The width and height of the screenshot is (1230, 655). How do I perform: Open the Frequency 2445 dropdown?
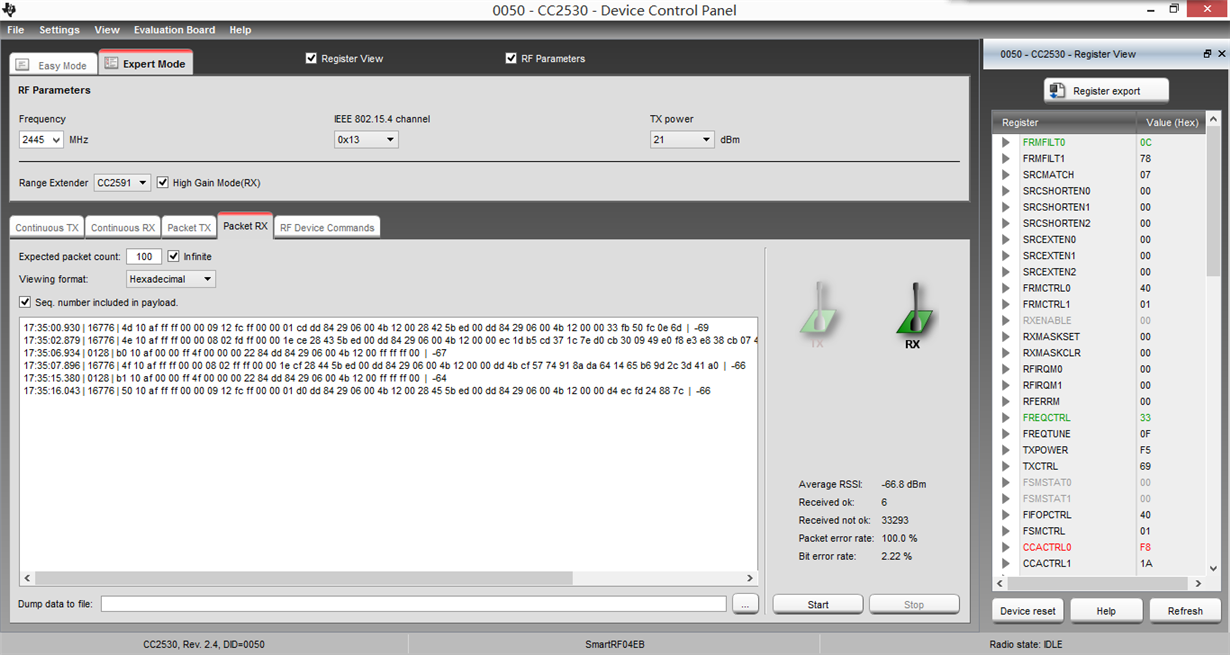(41, 140)
